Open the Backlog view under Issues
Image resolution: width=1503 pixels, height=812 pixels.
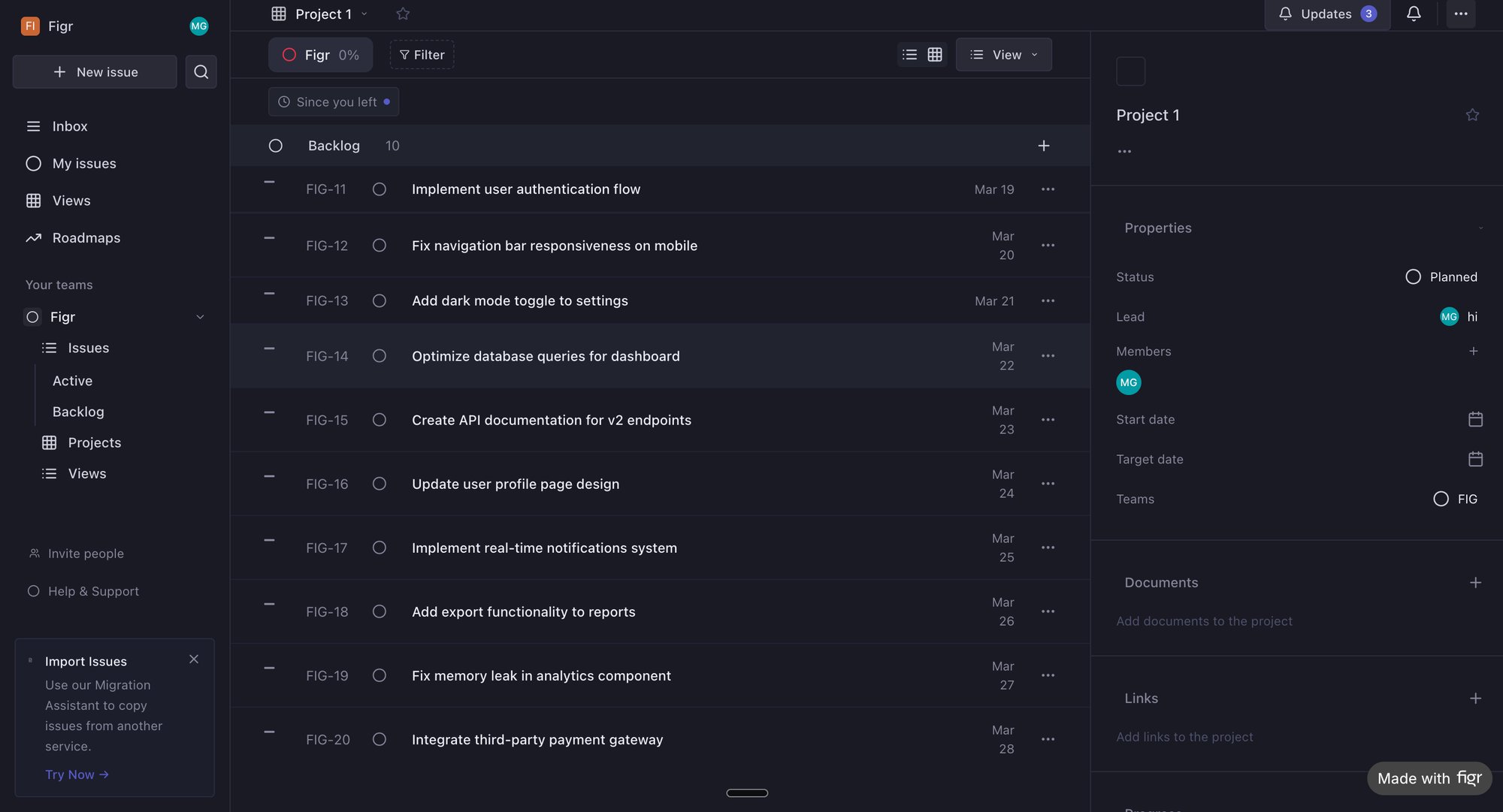point(77,412)
